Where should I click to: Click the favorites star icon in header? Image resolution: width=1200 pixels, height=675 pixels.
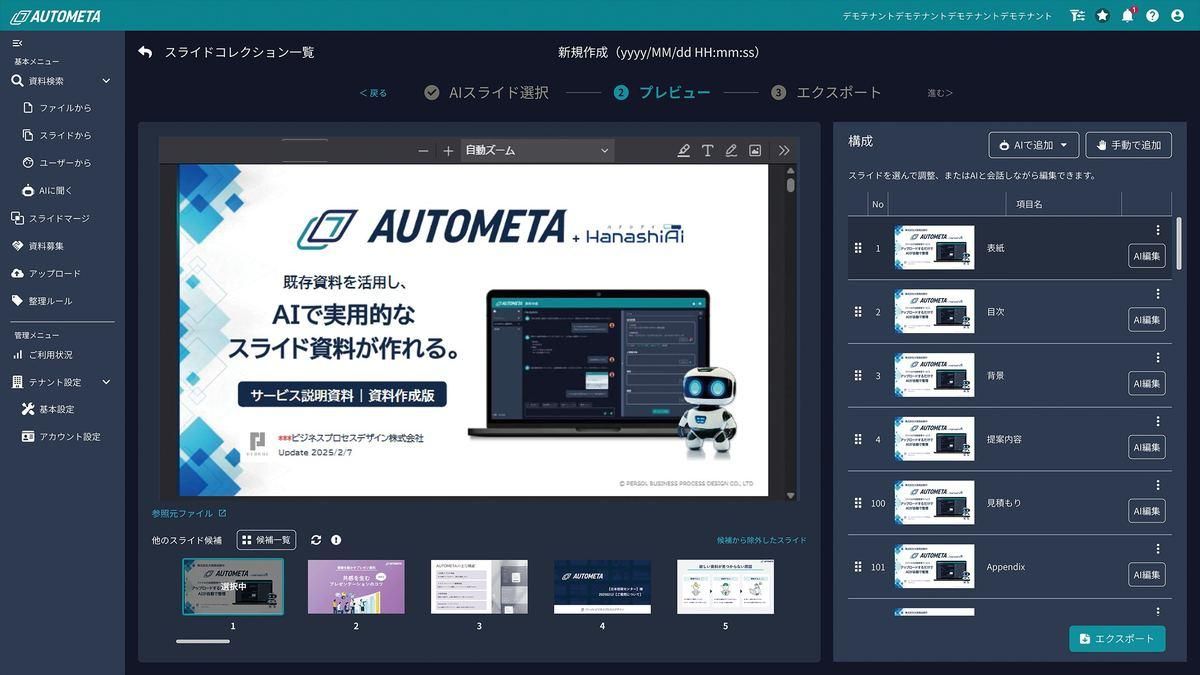(x=1102, y=15)
